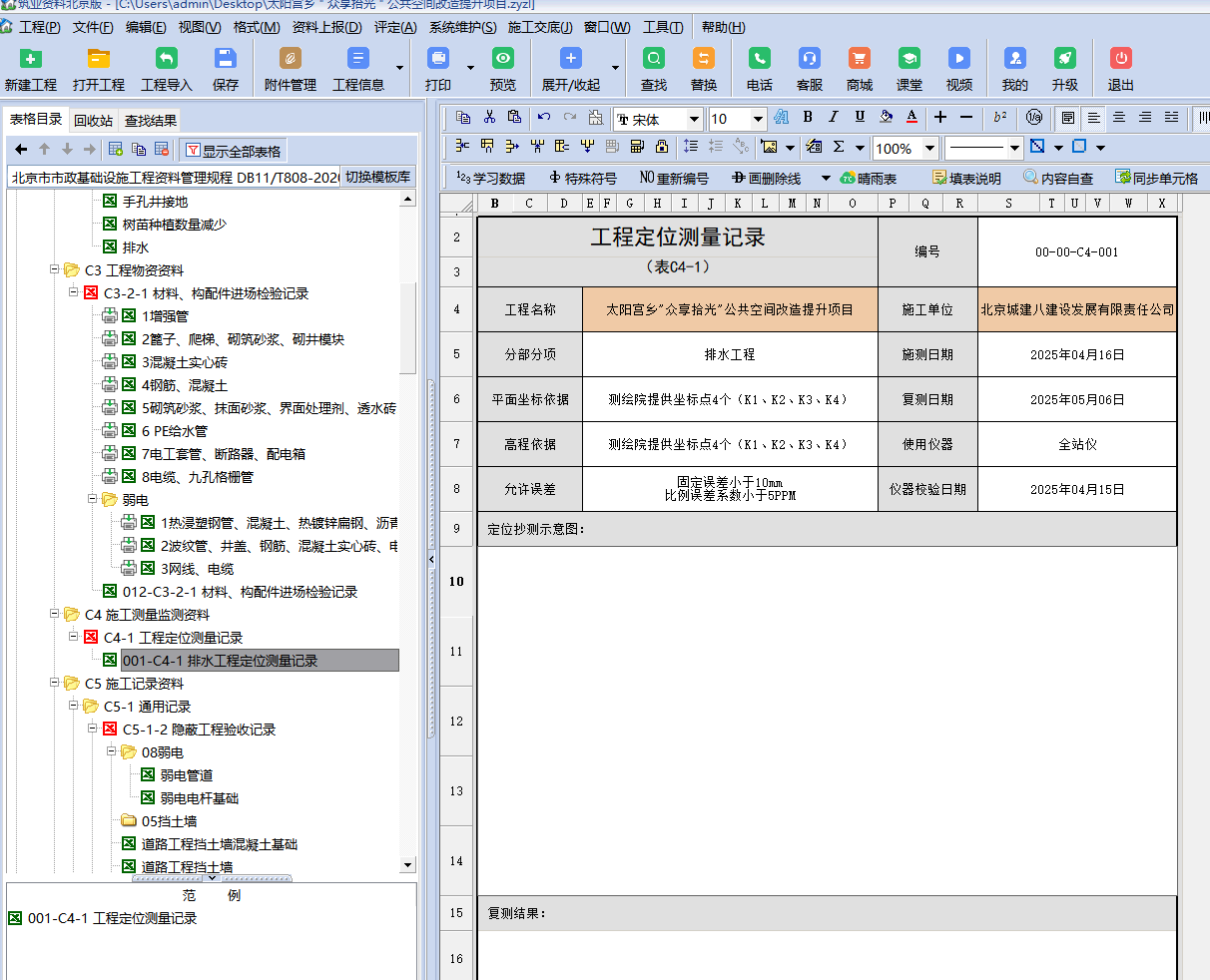This screenshot has height=980, width=1210.
Task: Click the delete table icon in tree toolbar
Action: pyautogui.click(x=161, y=150)
